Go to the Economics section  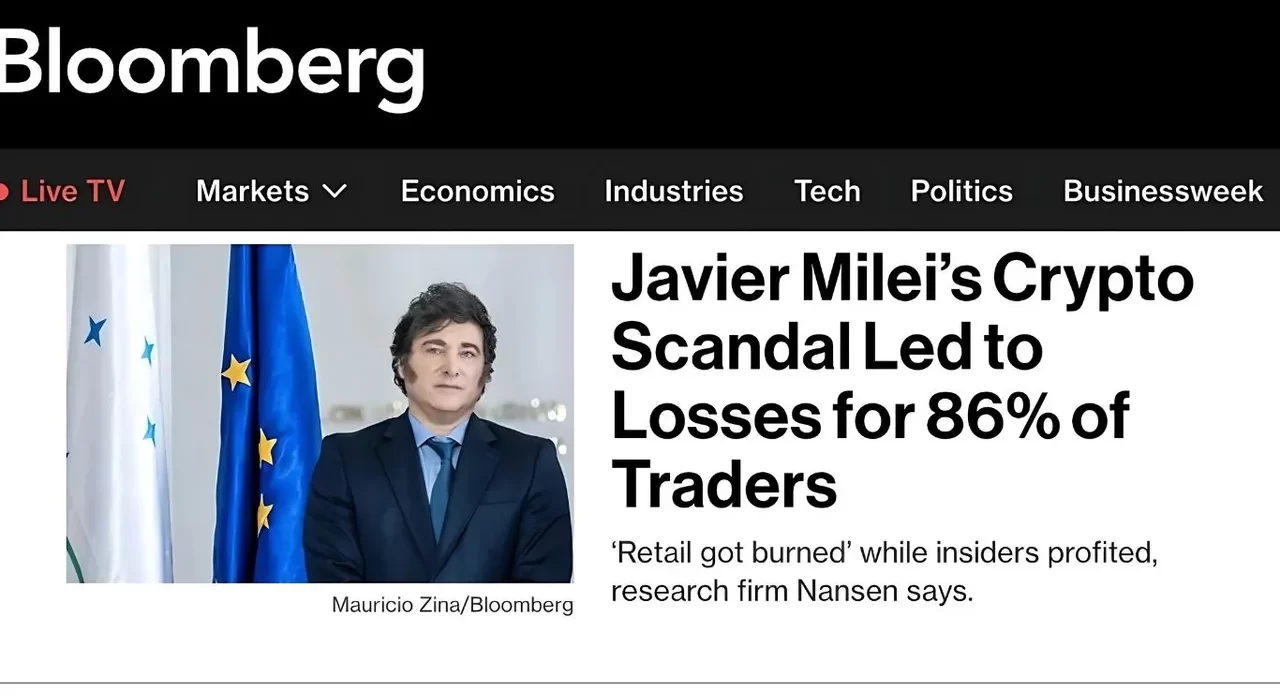point(477,191)
